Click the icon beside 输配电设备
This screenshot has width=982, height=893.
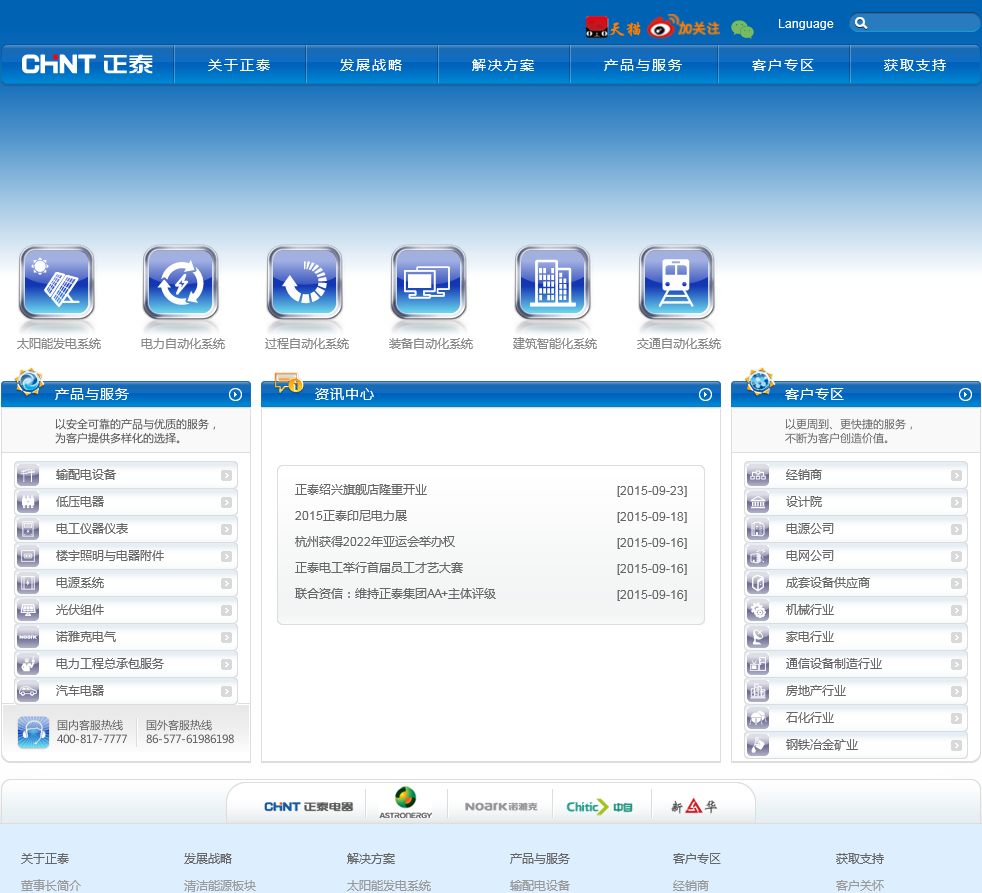pos(28,475)
